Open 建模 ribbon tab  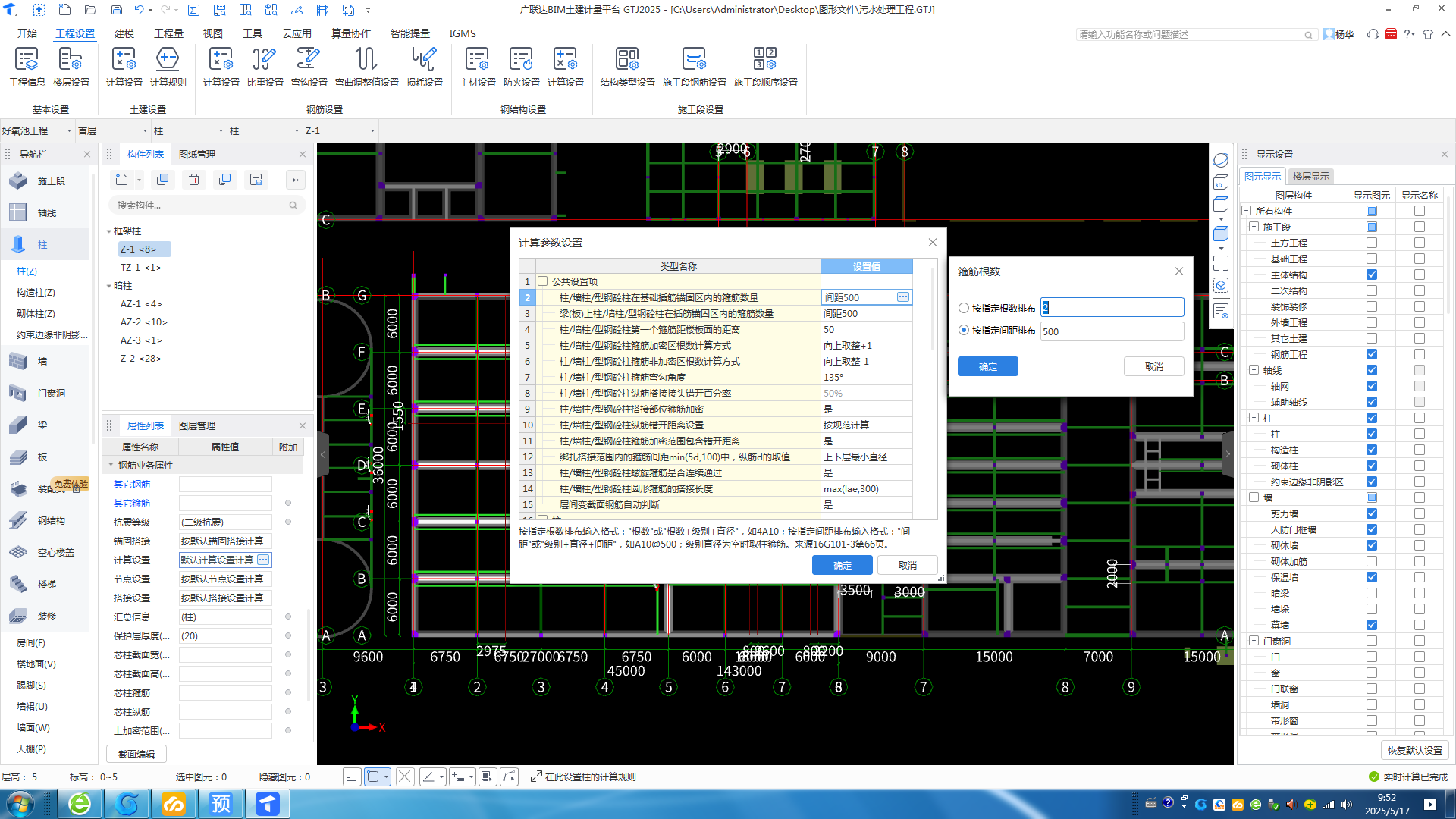pos(124,33)
